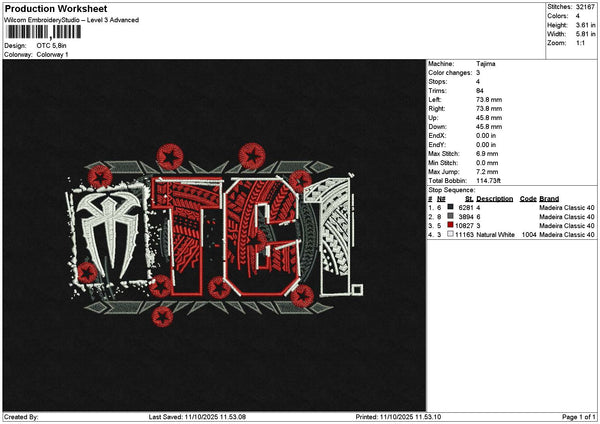Select the Total Bobbin value '114.73ft'
This screenshot has width=600, height=424.
pyautogui.click(x=488, y=181)
